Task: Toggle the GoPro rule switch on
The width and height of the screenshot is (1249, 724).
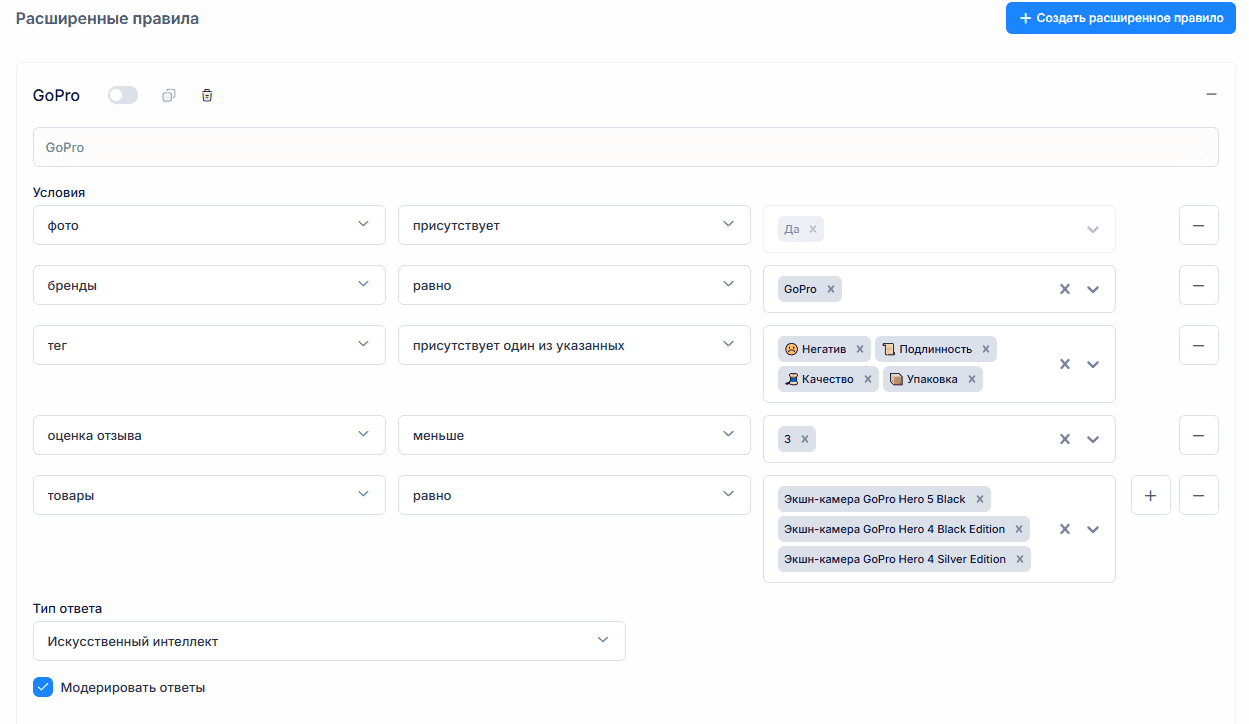Action: coord(123,95)
